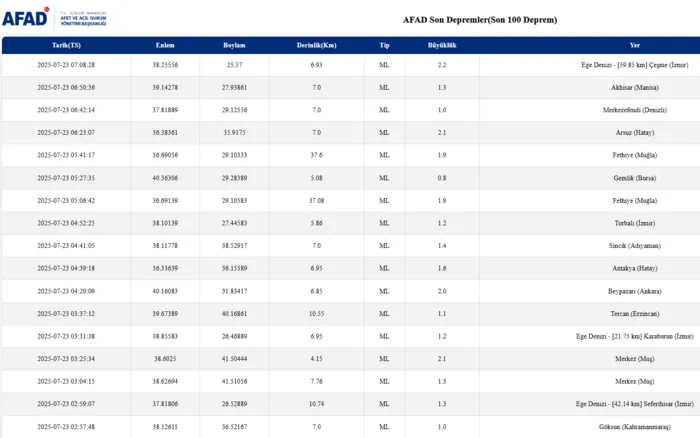Click the Yer column header
700x438 pixels.
tap(635, 45)
